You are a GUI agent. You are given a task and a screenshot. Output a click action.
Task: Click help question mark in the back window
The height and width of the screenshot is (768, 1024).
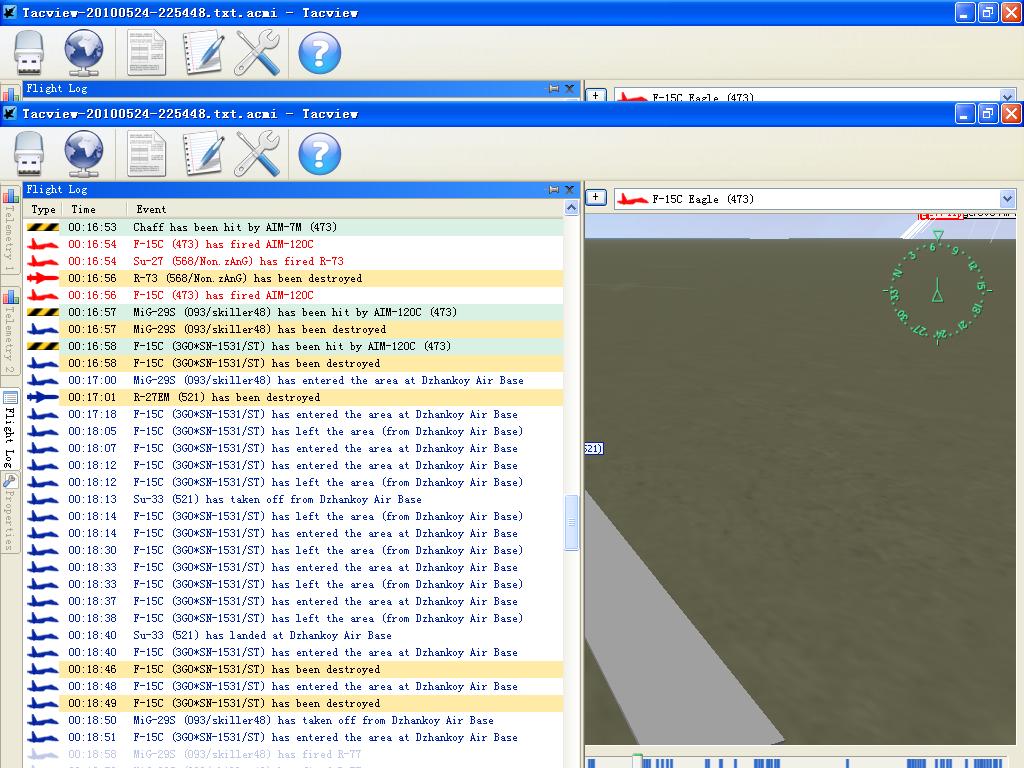coord(319,54)
